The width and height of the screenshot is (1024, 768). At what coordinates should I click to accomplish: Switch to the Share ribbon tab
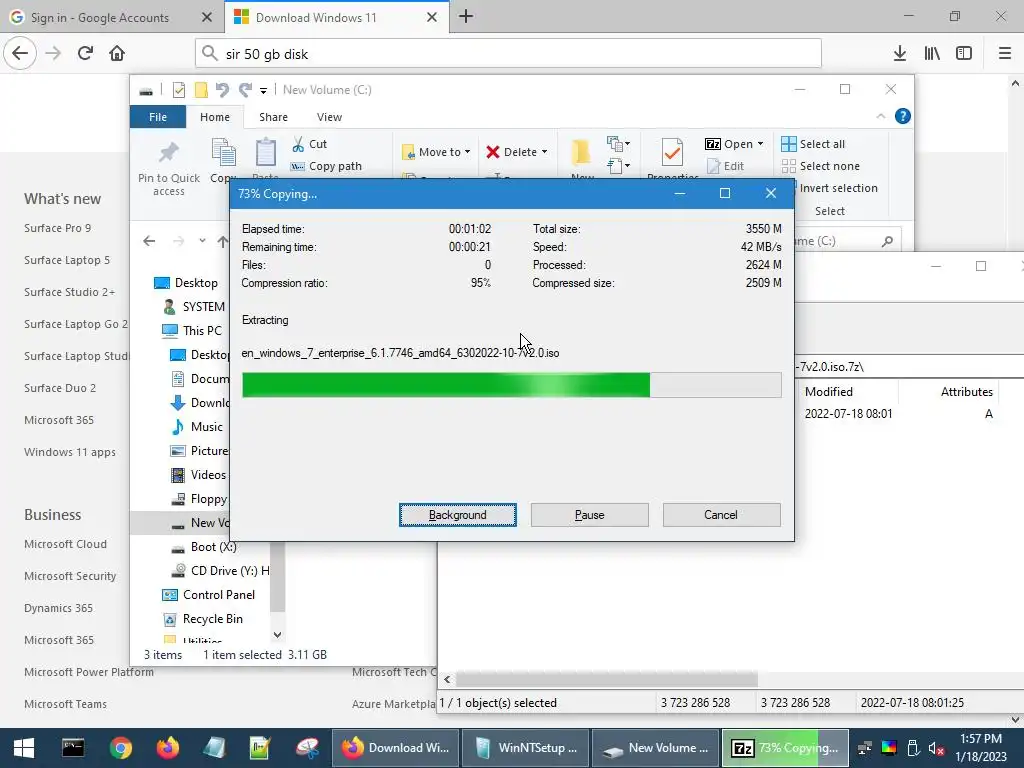click(273, 117)
